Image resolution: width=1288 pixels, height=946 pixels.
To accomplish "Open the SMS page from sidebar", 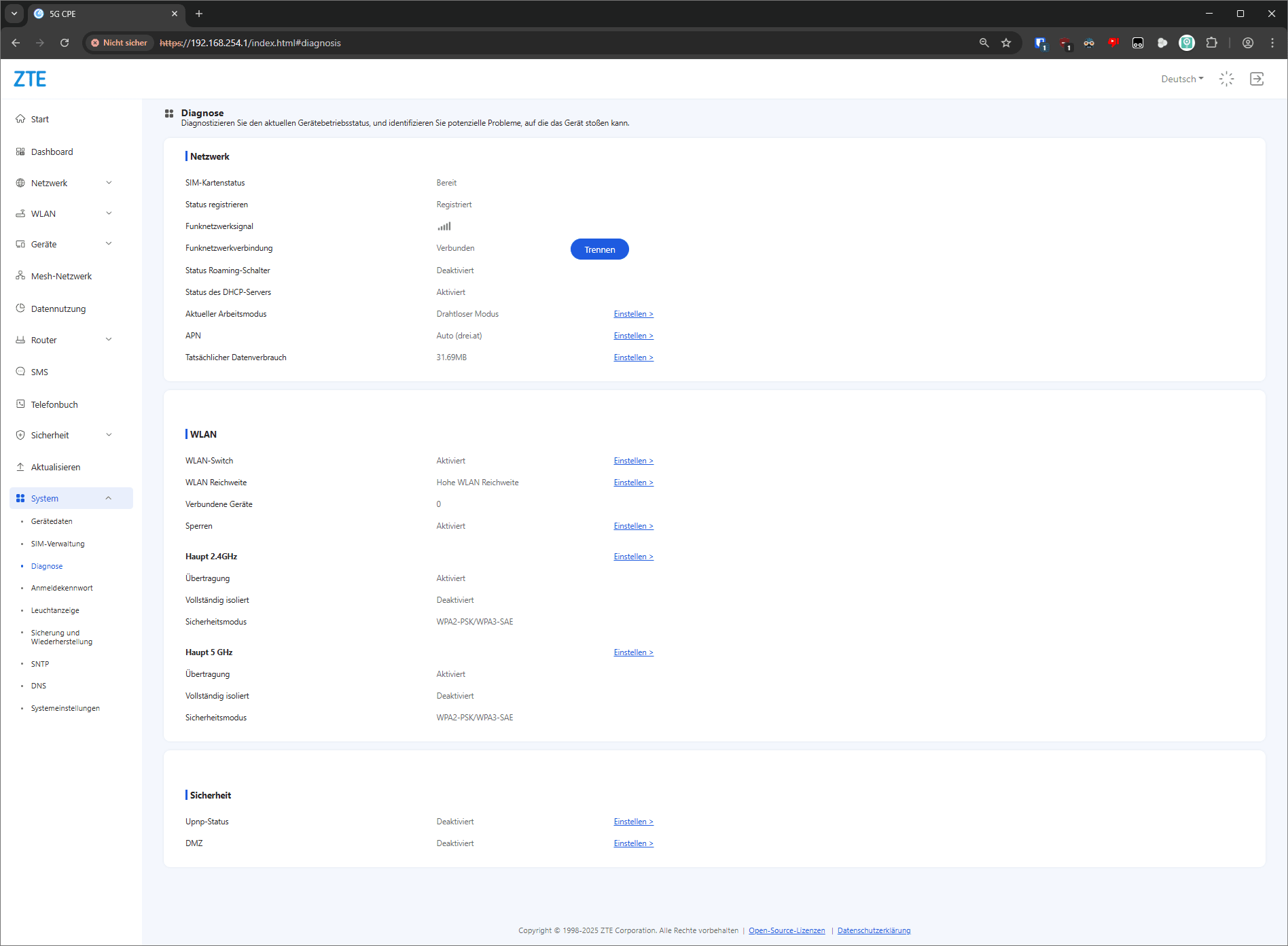I will pos(39,372).
